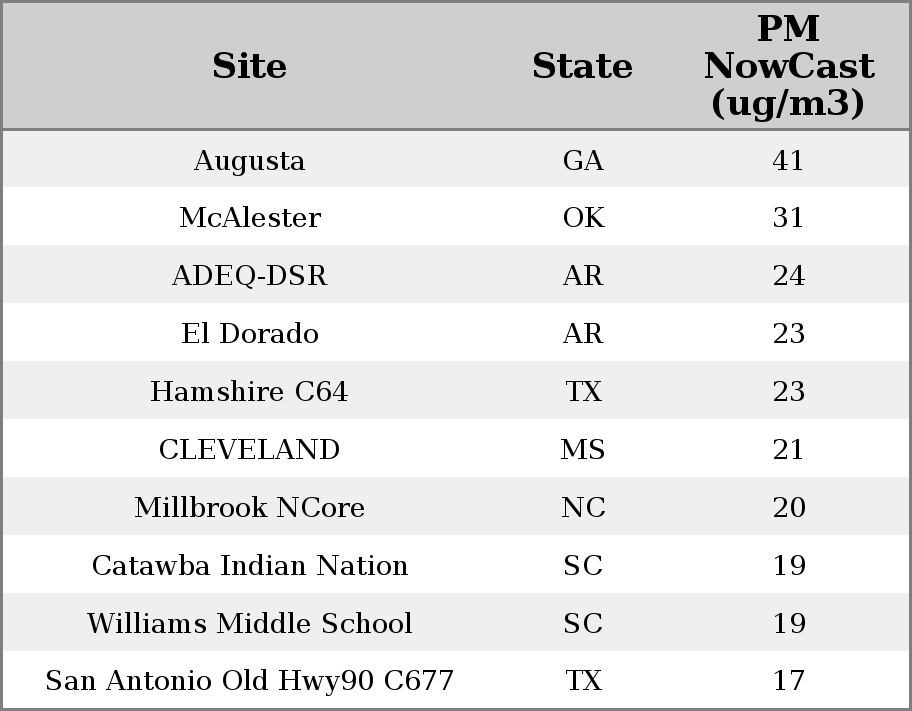Select the Hamshire C64 site cell
912x711 pixels.
tap(249, 392)
